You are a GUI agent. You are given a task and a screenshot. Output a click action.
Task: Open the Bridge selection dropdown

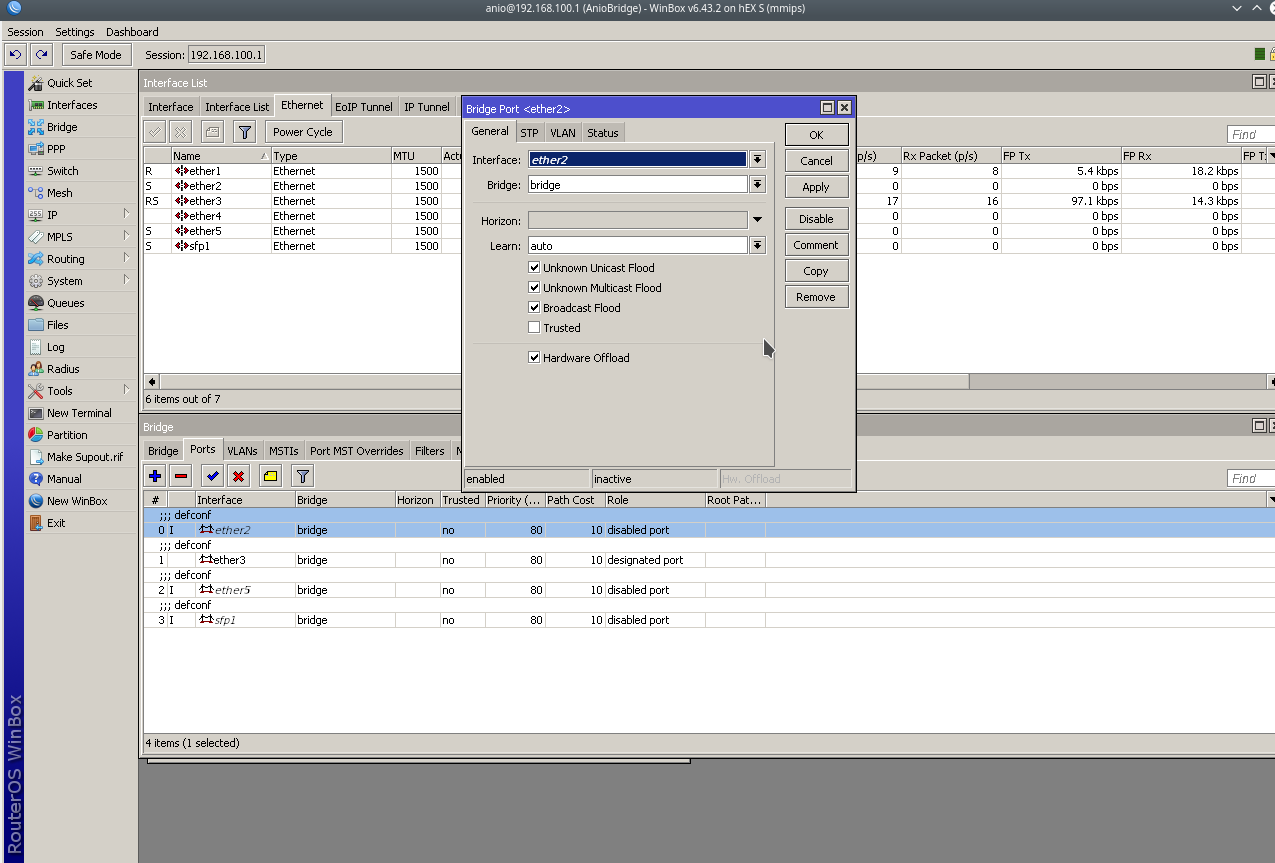coord(757,185)
